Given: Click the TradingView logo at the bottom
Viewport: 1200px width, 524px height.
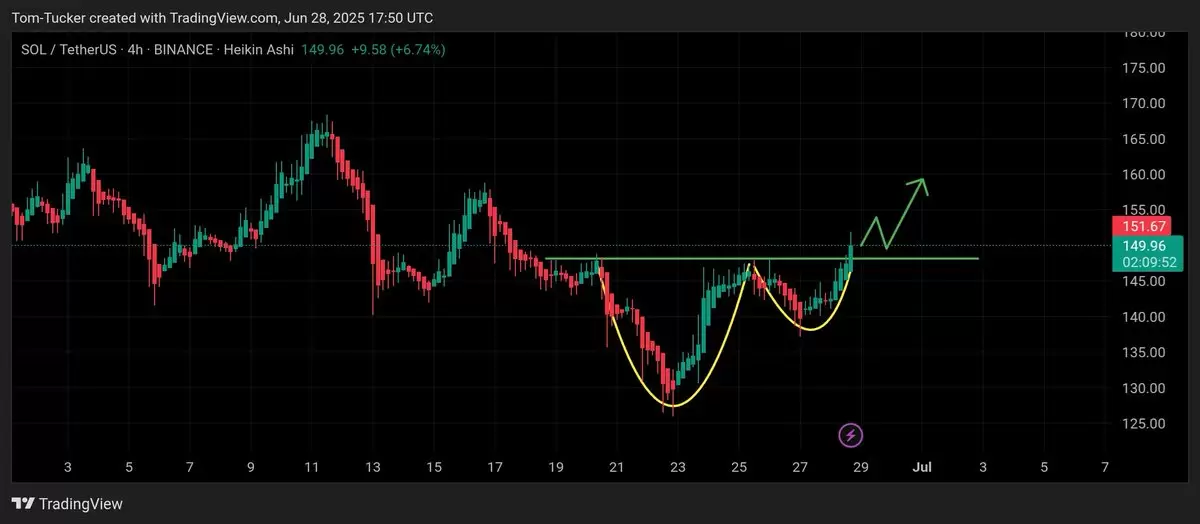Looking at the screenshot, I should (x=67, y=504).
